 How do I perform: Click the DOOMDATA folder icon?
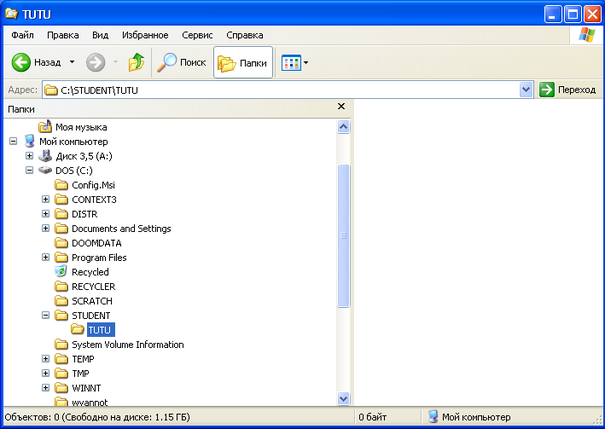click(61, 243)
